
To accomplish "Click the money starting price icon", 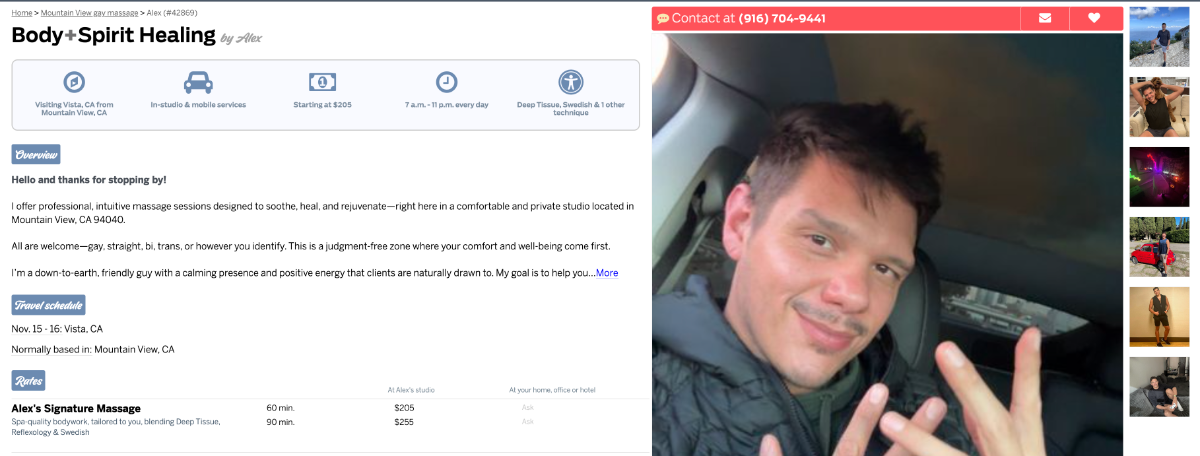I will (x=322, y=82).
